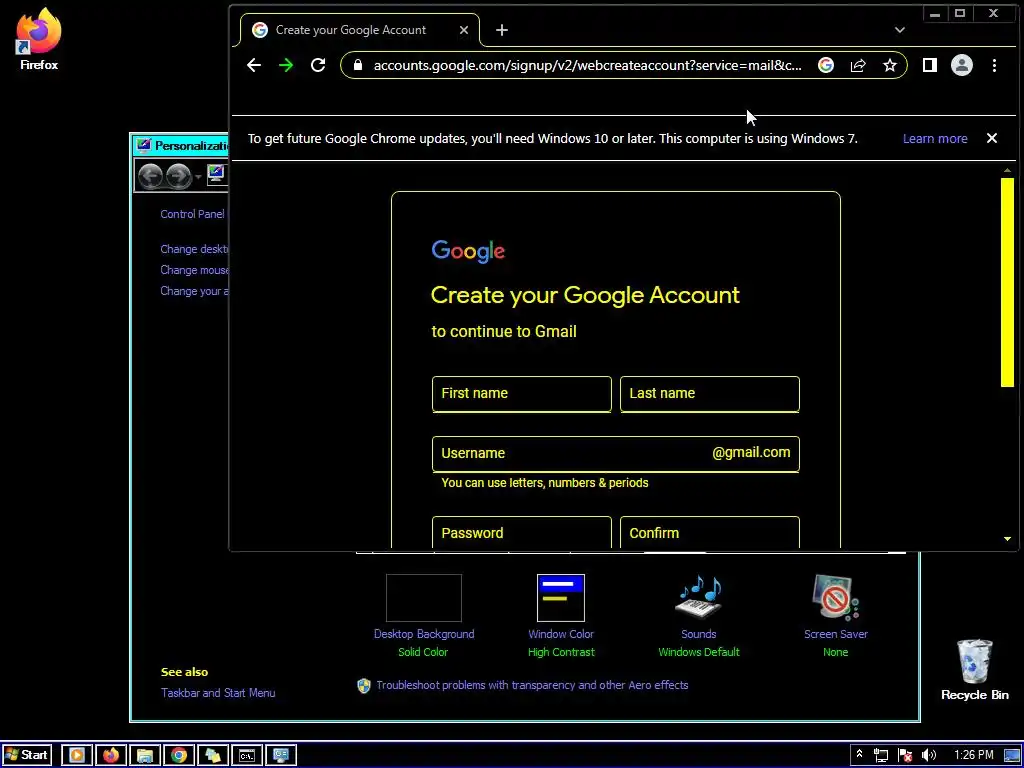
Task: Open the Start menu
Action: click(x=26, y=756)
